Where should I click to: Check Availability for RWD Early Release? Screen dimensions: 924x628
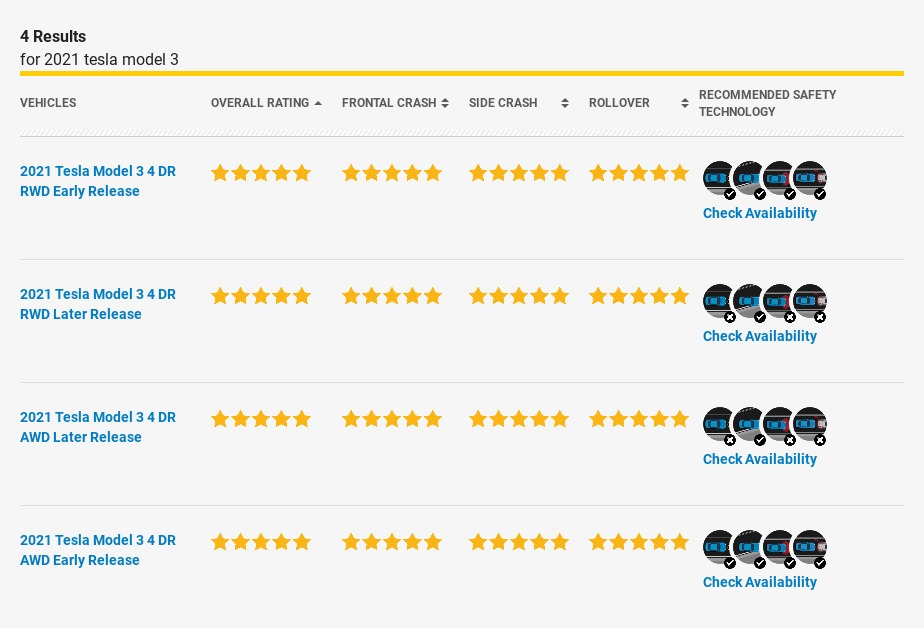click(x=760, y=213)
